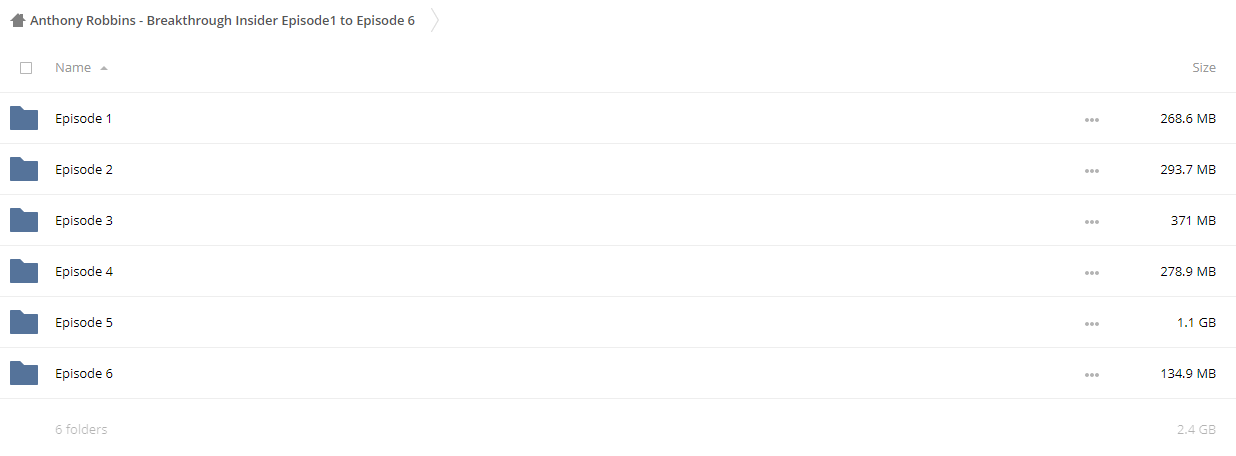The width and height of the screenshot is (1236, 456).
Task: Sort files by Size column
Action: click(1204, 68)
